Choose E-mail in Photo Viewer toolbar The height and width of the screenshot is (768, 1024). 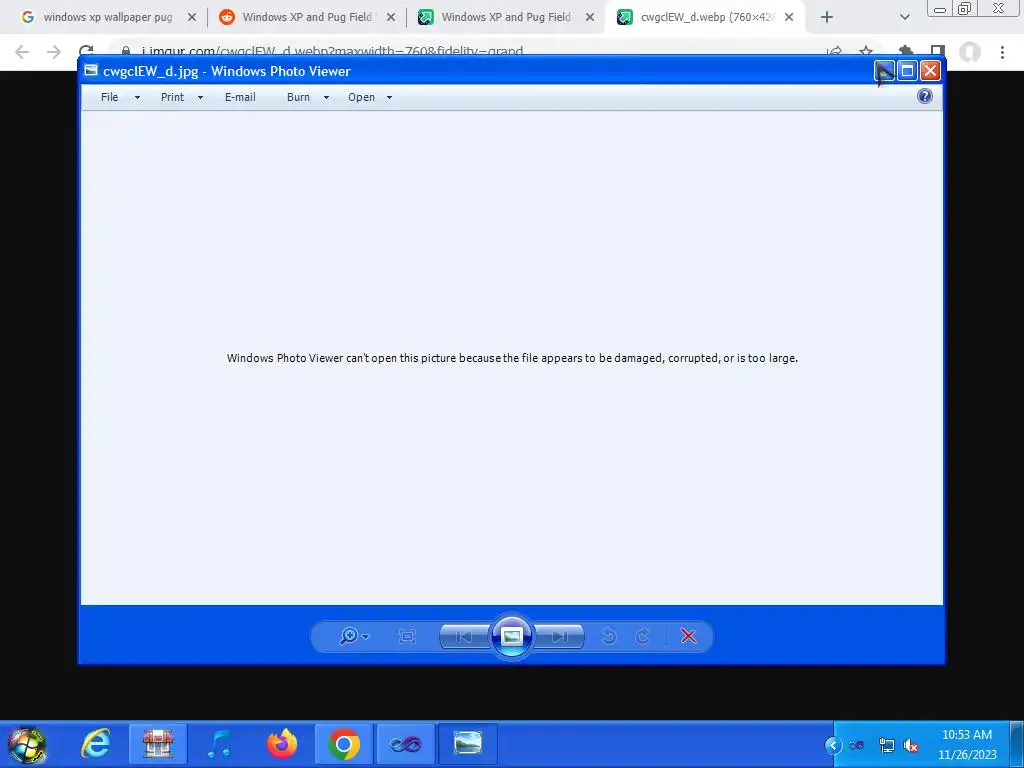[240, 97]
